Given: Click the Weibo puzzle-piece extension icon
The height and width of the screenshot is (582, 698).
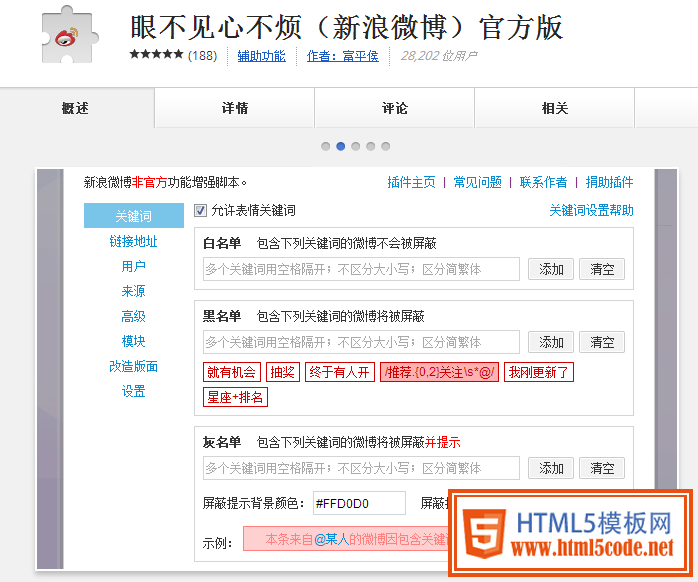Looking at the screenshot, I should coord(69,35).
